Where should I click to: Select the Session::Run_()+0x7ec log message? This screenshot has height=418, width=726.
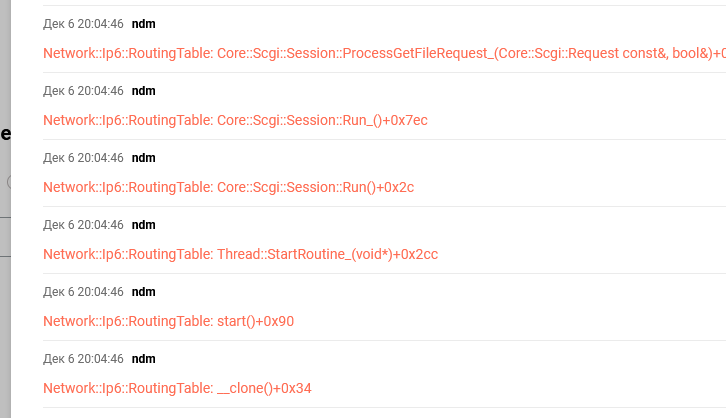(235, 120)
